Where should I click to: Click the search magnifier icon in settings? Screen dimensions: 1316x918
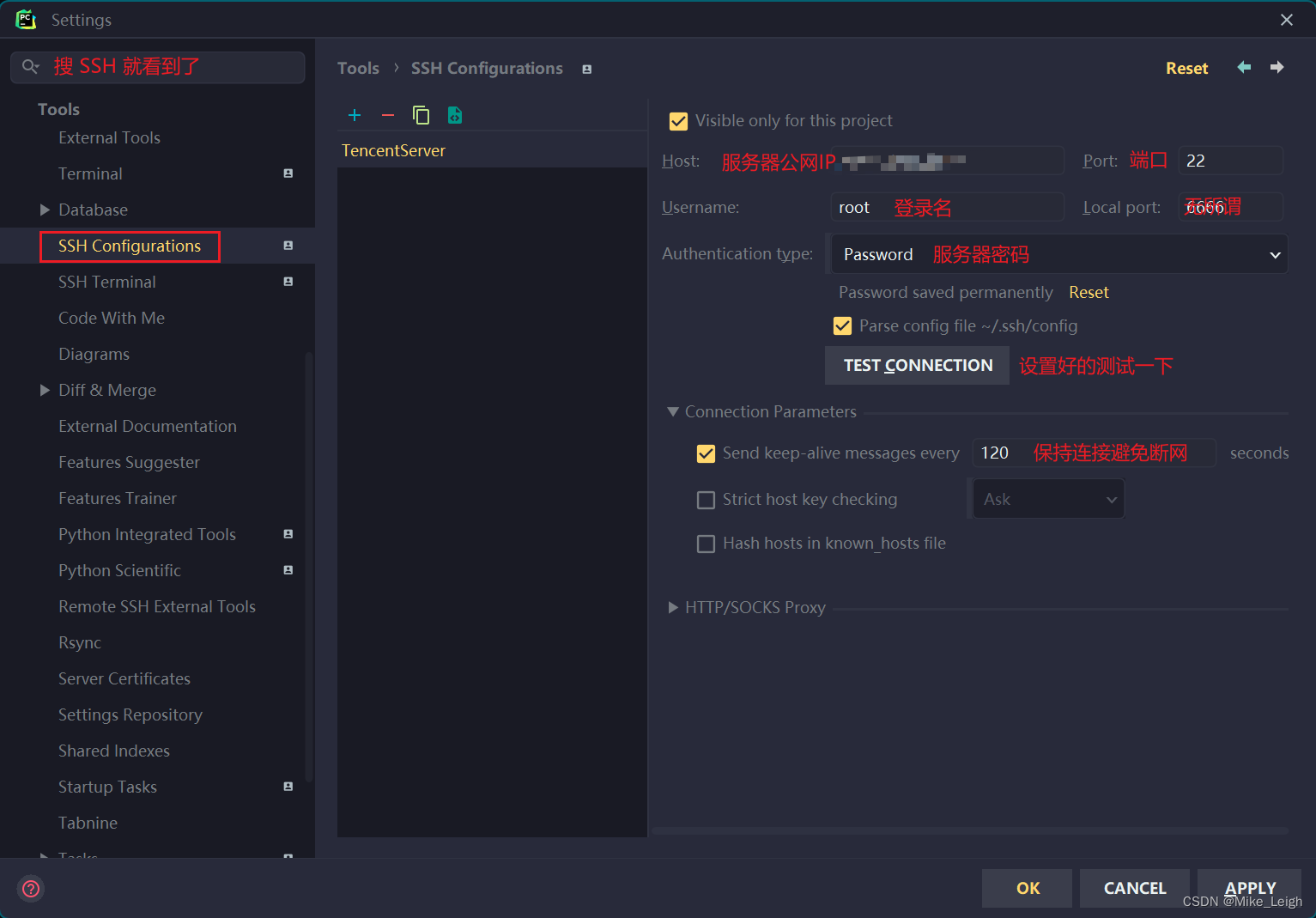tap(31, 67)
